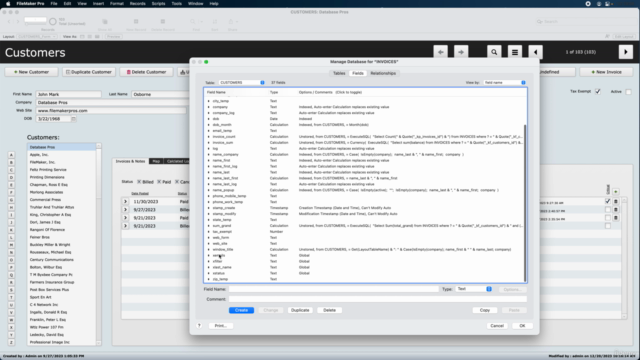Open the Format menu

(x=117, y=4)
